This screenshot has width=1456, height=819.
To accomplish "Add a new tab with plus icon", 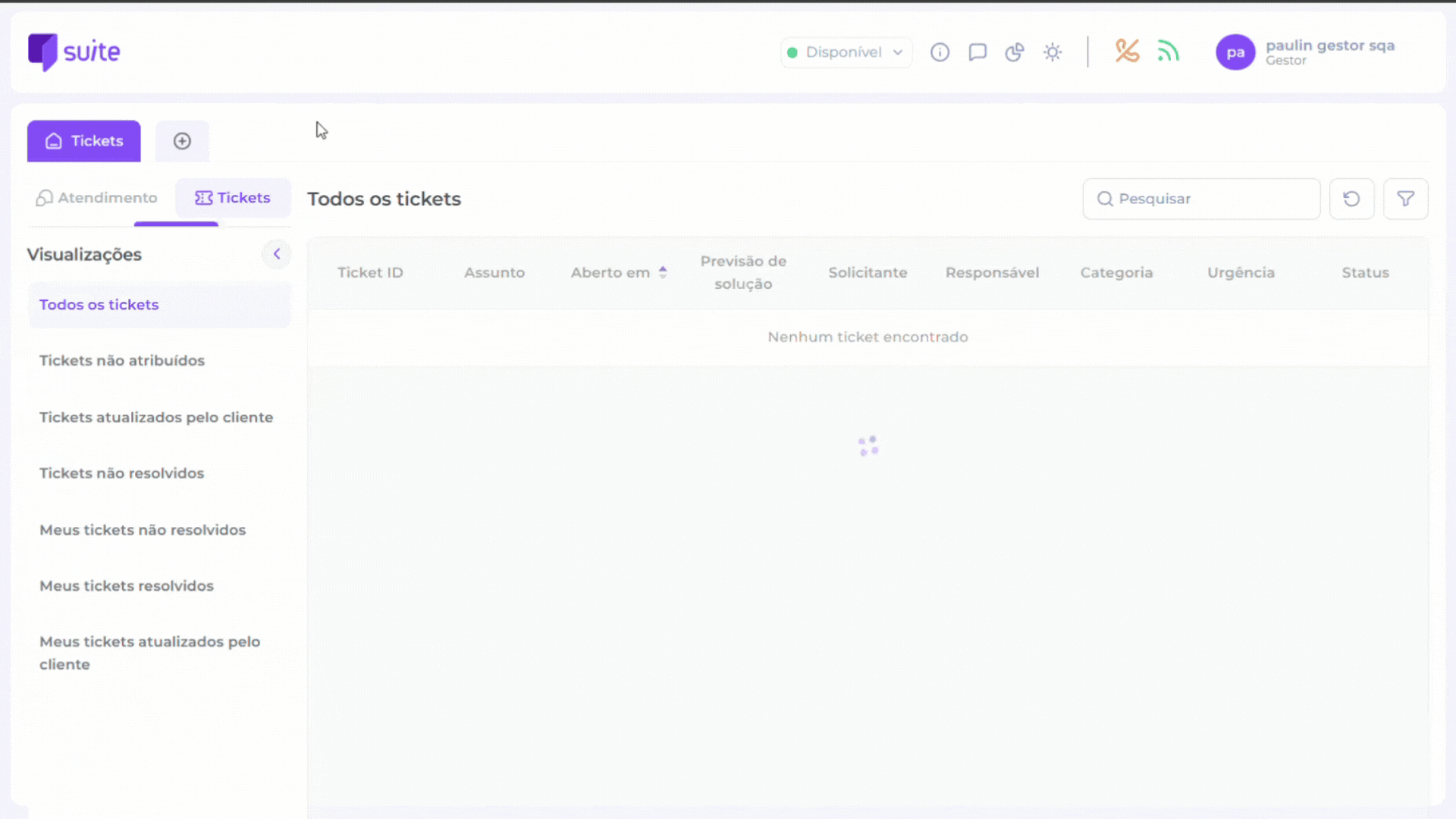I will point(182,141).
